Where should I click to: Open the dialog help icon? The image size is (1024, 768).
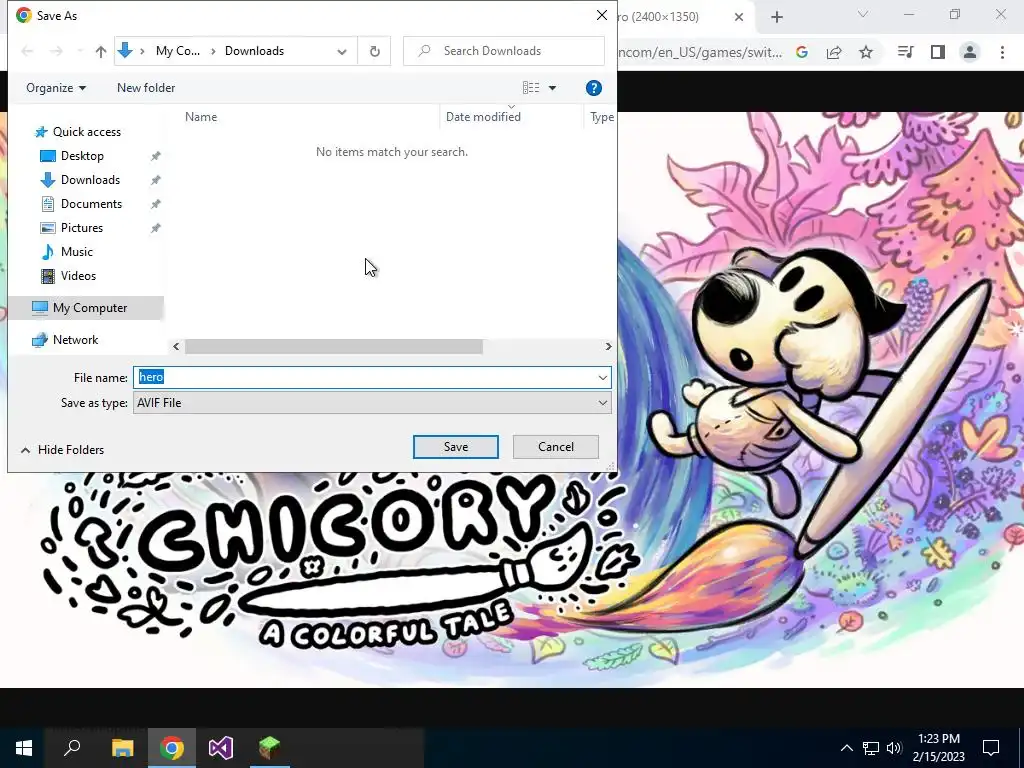coord(594,88)
